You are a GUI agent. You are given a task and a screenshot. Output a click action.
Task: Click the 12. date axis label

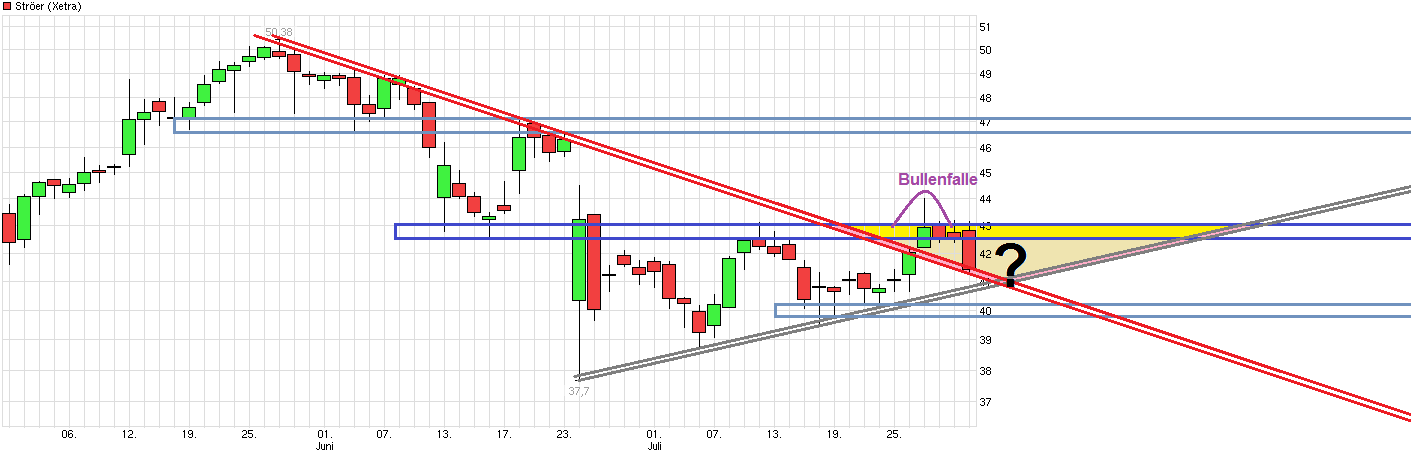129,435
